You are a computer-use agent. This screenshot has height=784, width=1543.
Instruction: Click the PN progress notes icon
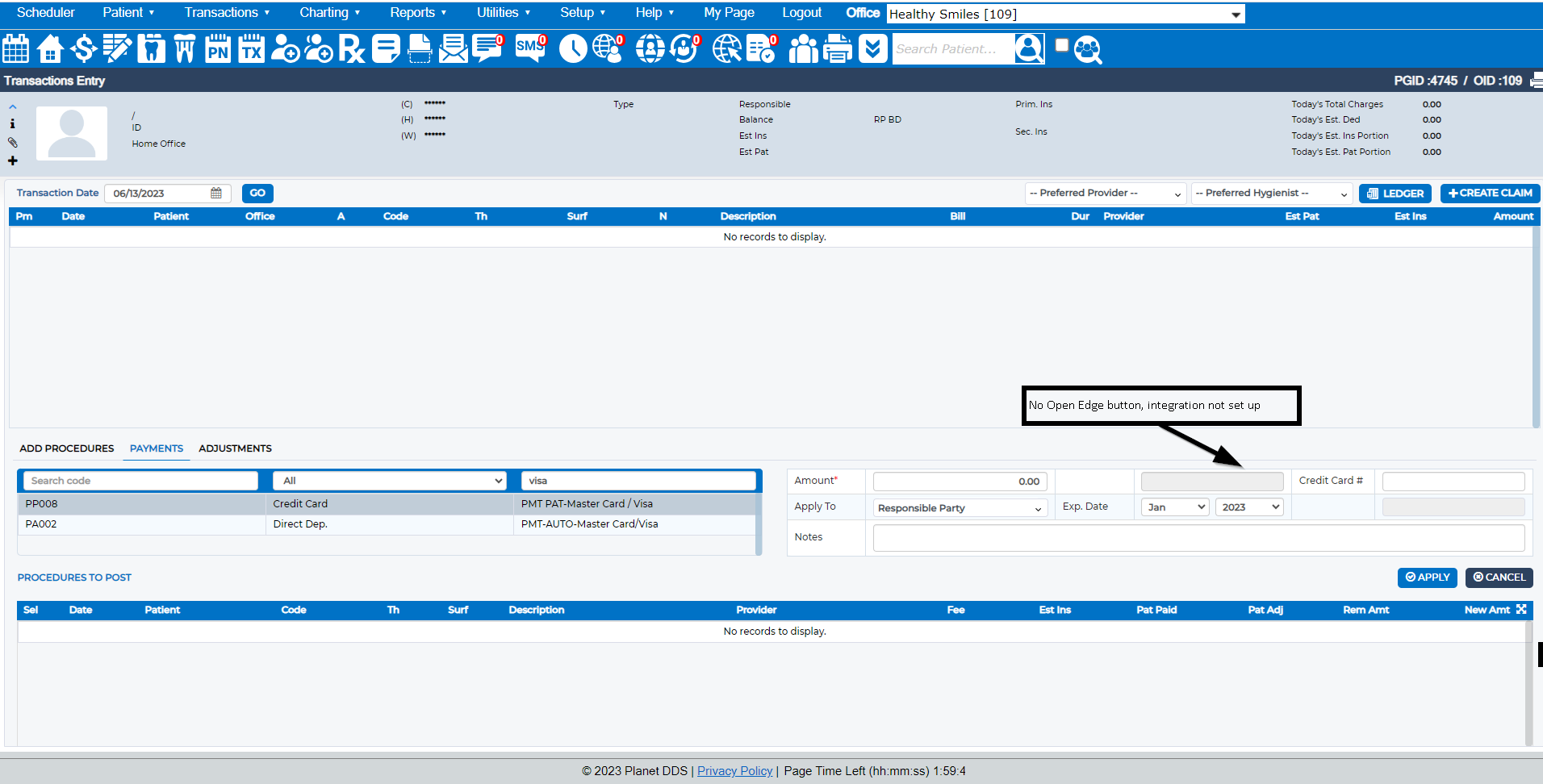coord(218,49)
